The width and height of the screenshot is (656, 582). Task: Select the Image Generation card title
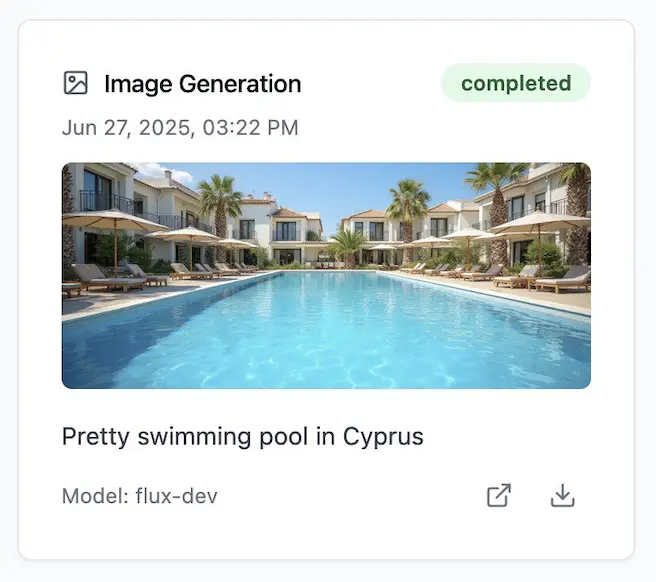click(202, 84)
